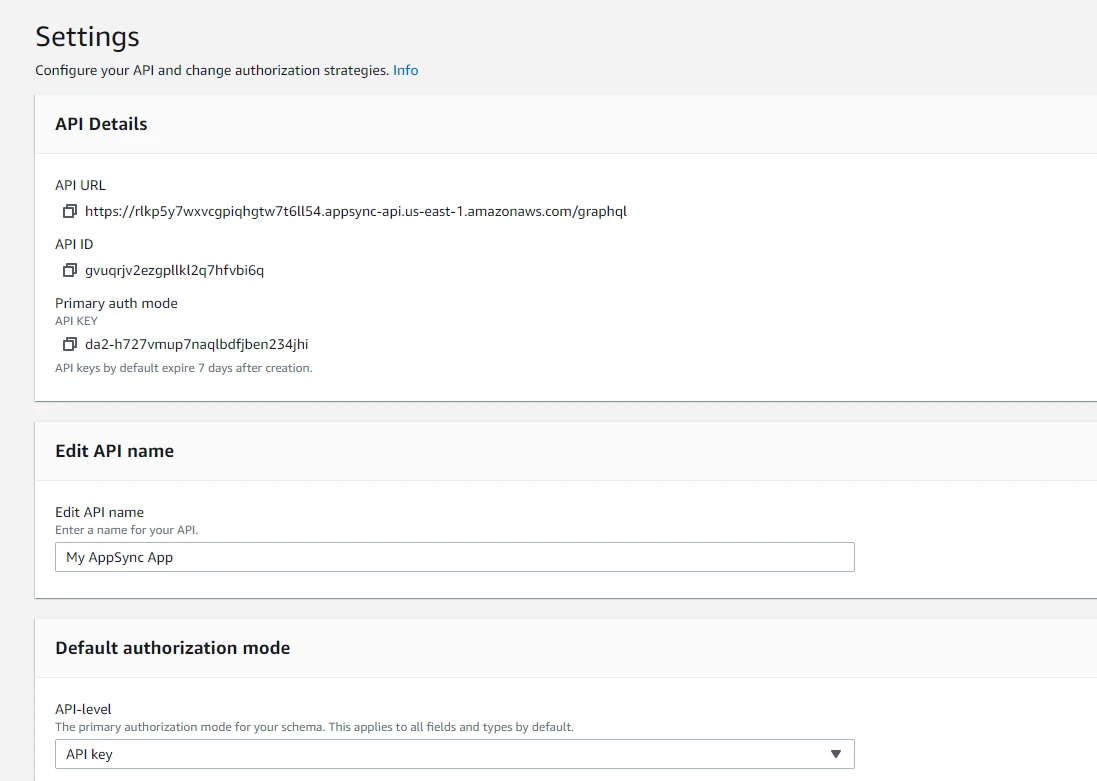Click the Primary auth mode label
This screenshot has width=1097, height=781.
tap(116, 303)
